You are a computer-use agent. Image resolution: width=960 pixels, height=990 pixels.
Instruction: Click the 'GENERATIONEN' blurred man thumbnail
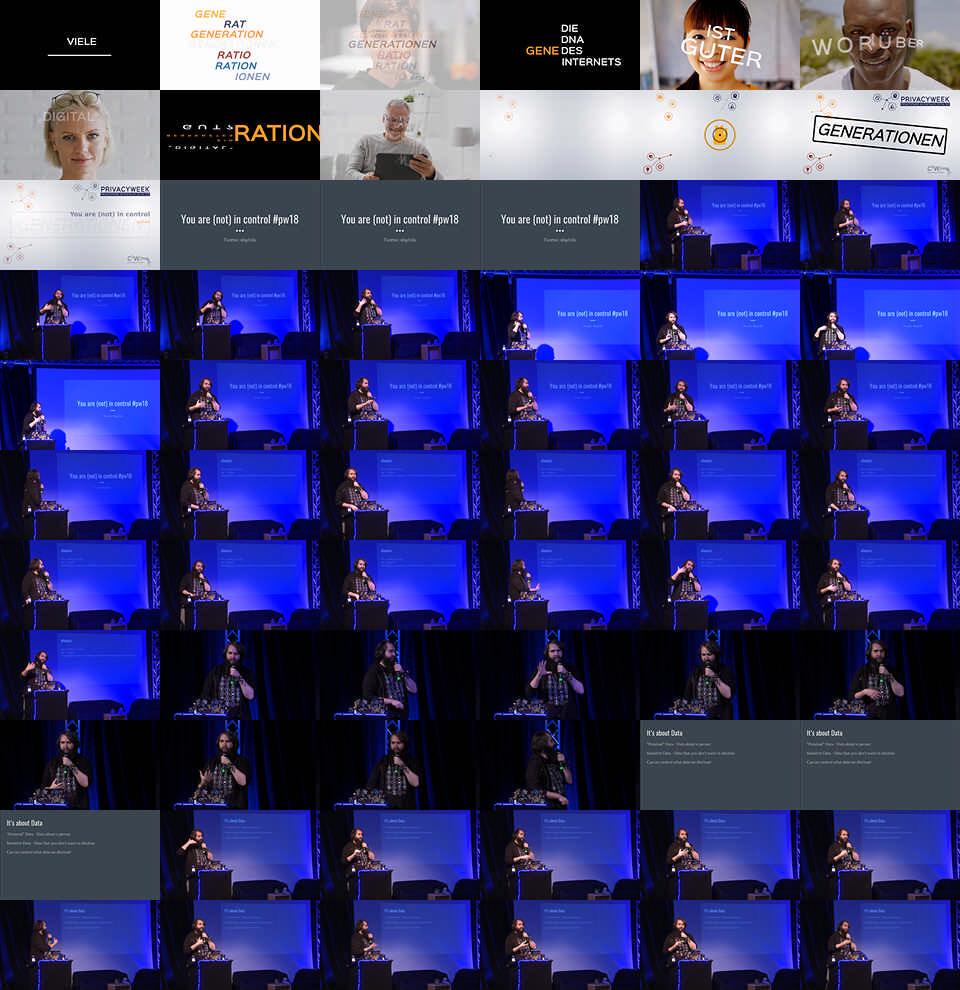pyautogui.click(x=400, y=45)
